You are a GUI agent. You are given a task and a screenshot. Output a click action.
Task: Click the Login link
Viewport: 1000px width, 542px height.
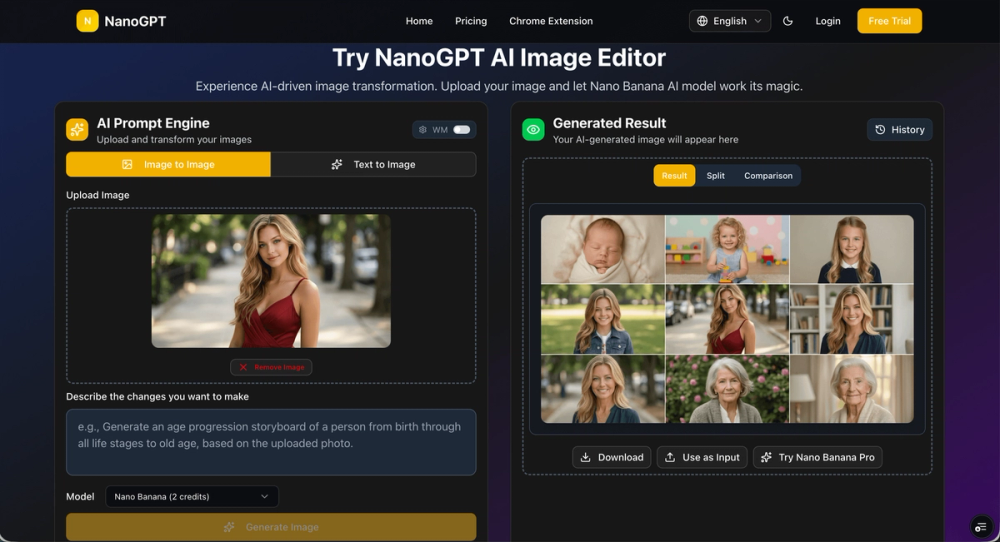pyautogui.click(x=828, y=21)
